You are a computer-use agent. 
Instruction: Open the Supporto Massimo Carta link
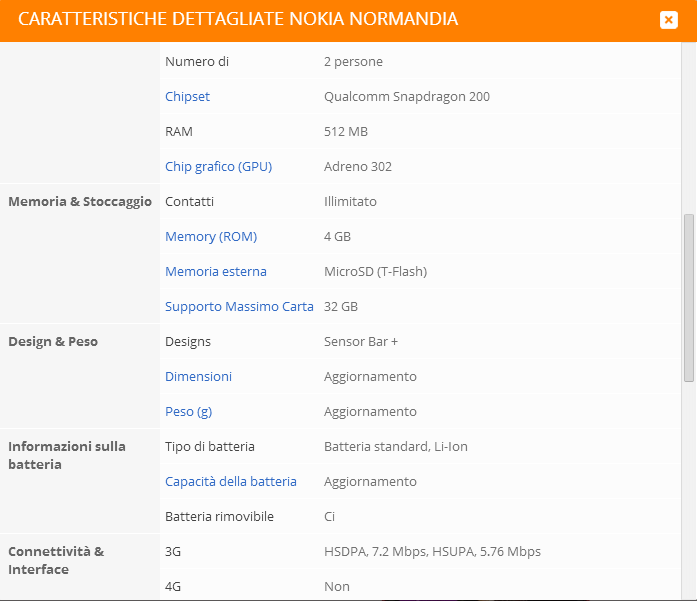(x=239, y=306)
